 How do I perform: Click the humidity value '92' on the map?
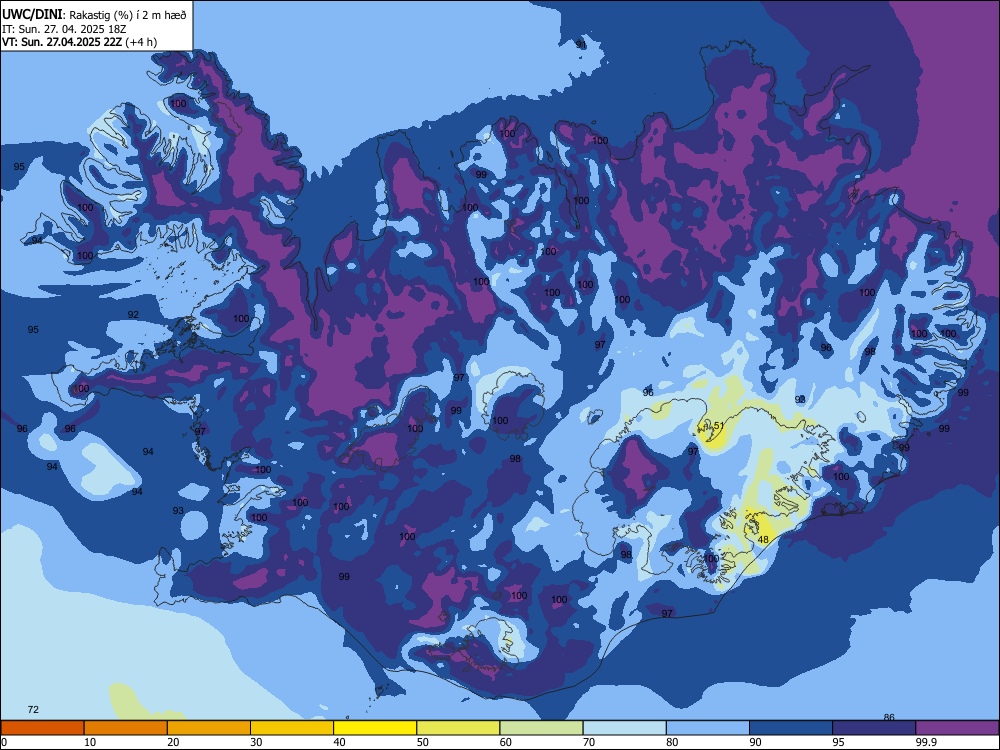click(133, 314)
